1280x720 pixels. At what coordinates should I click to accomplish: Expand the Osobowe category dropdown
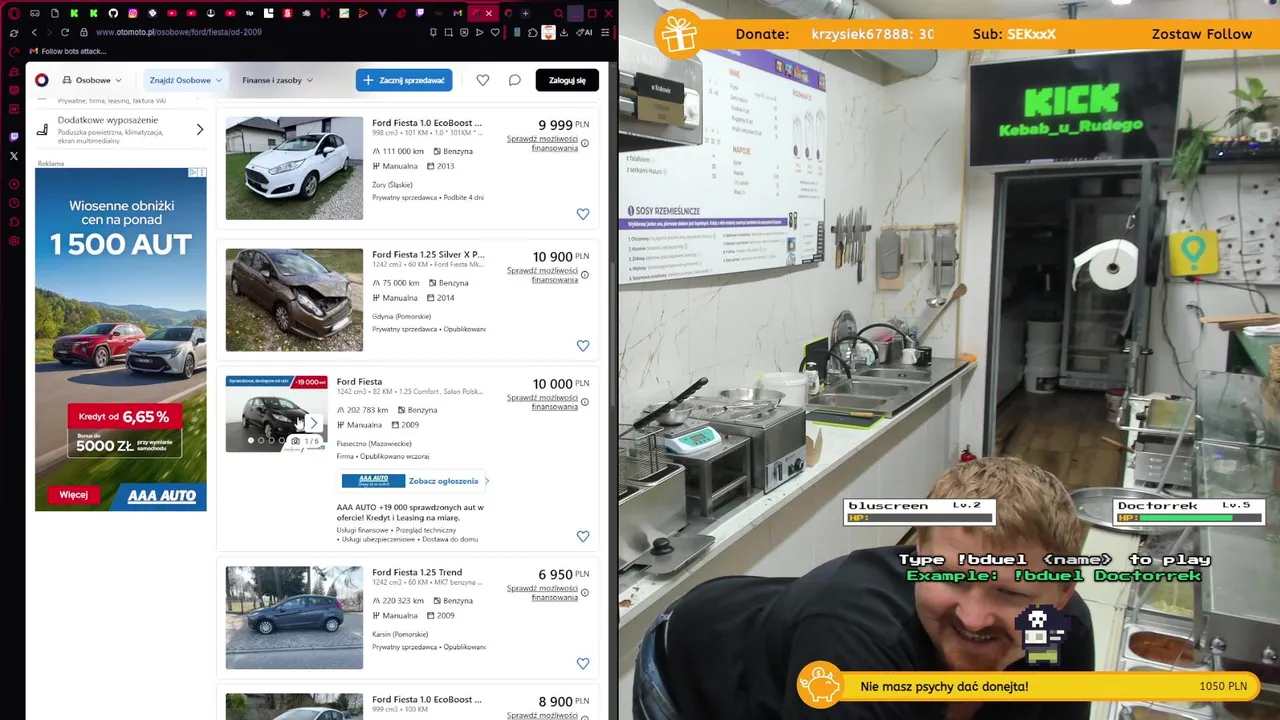point(92,80)
